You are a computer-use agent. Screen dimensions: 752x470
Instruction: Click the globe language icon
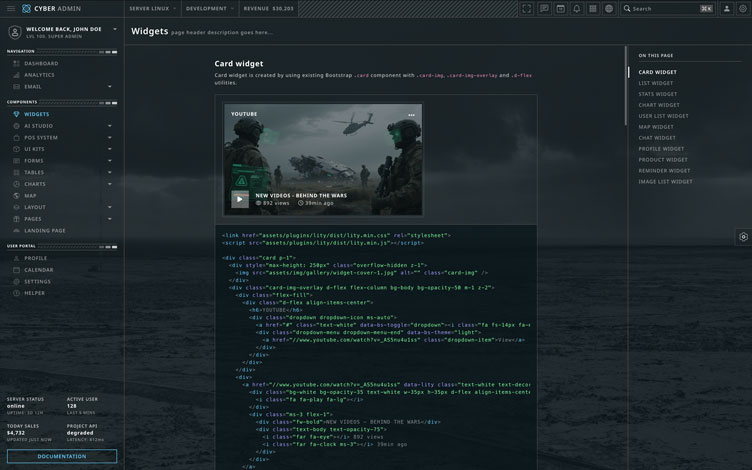coord(608,8)
